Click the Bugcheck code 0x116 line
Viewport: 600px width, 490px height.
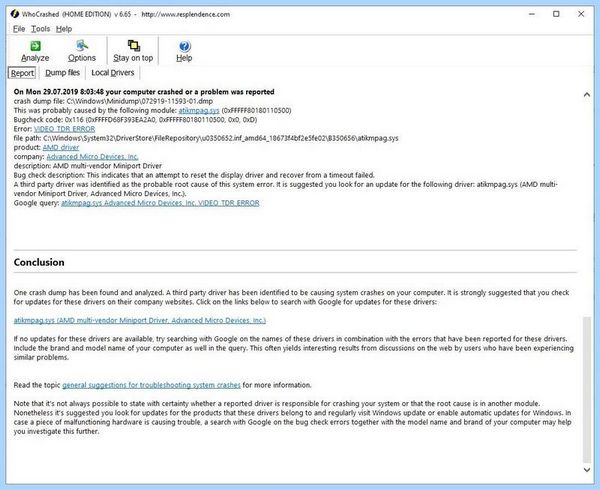click(135, 120)
